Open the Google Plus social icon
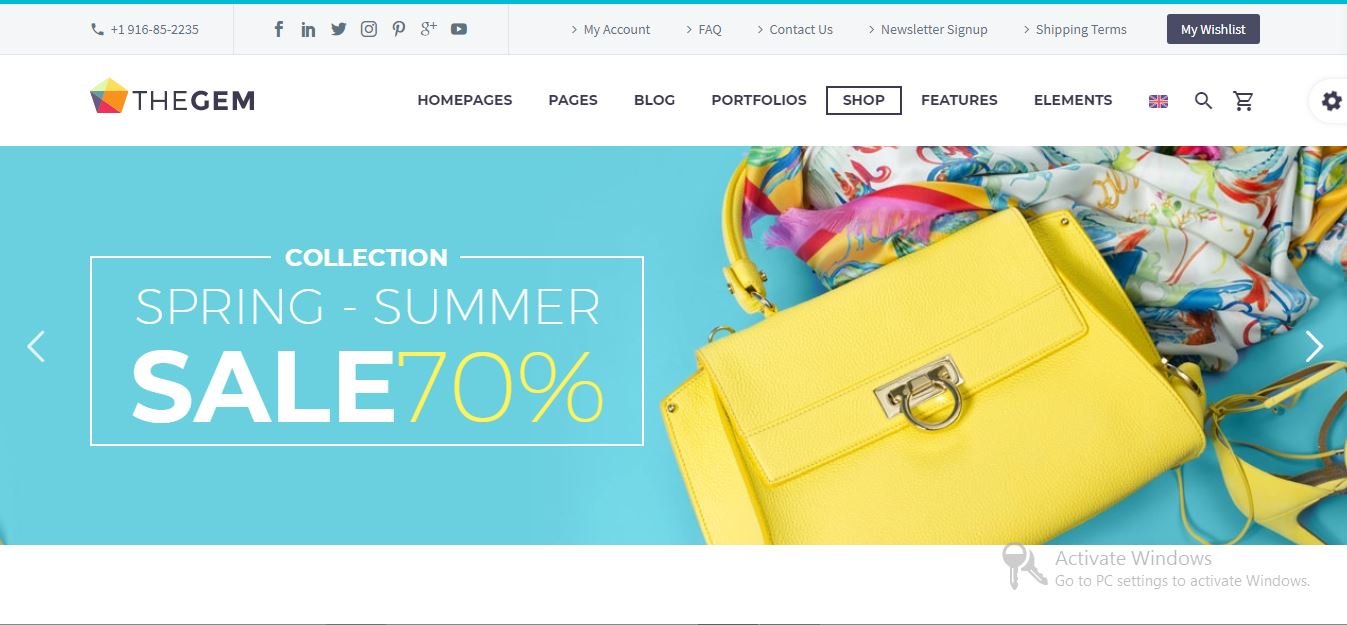The image size is (1347, 625). (428, 28)
